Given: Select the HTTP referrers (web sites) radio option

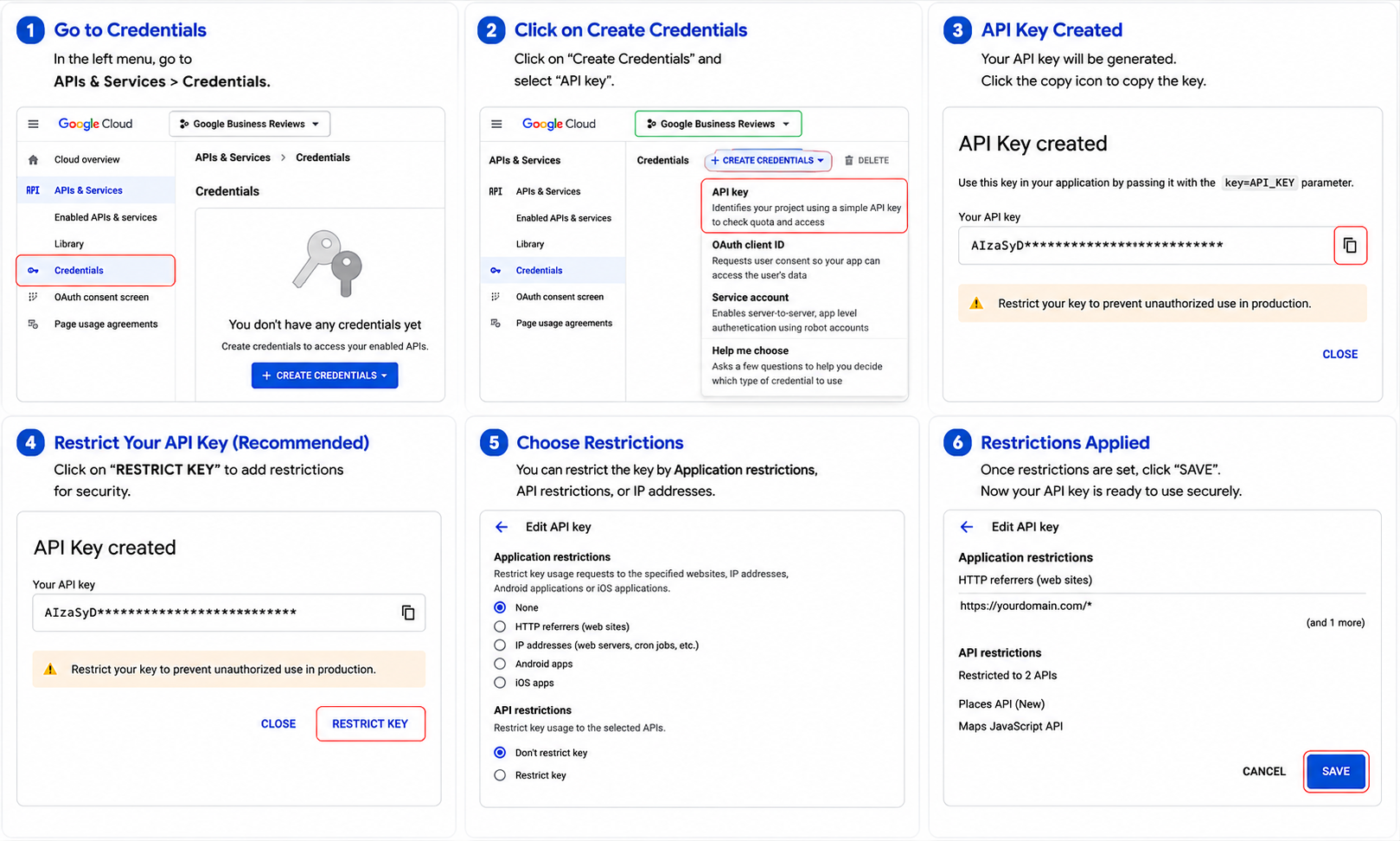Looking at the screenshot, I should pyautogui.click(x=500, y=626).
